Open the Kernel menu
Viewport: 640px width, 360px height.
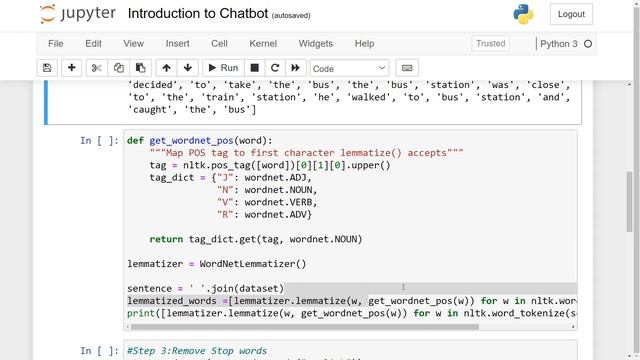(263, 44)
